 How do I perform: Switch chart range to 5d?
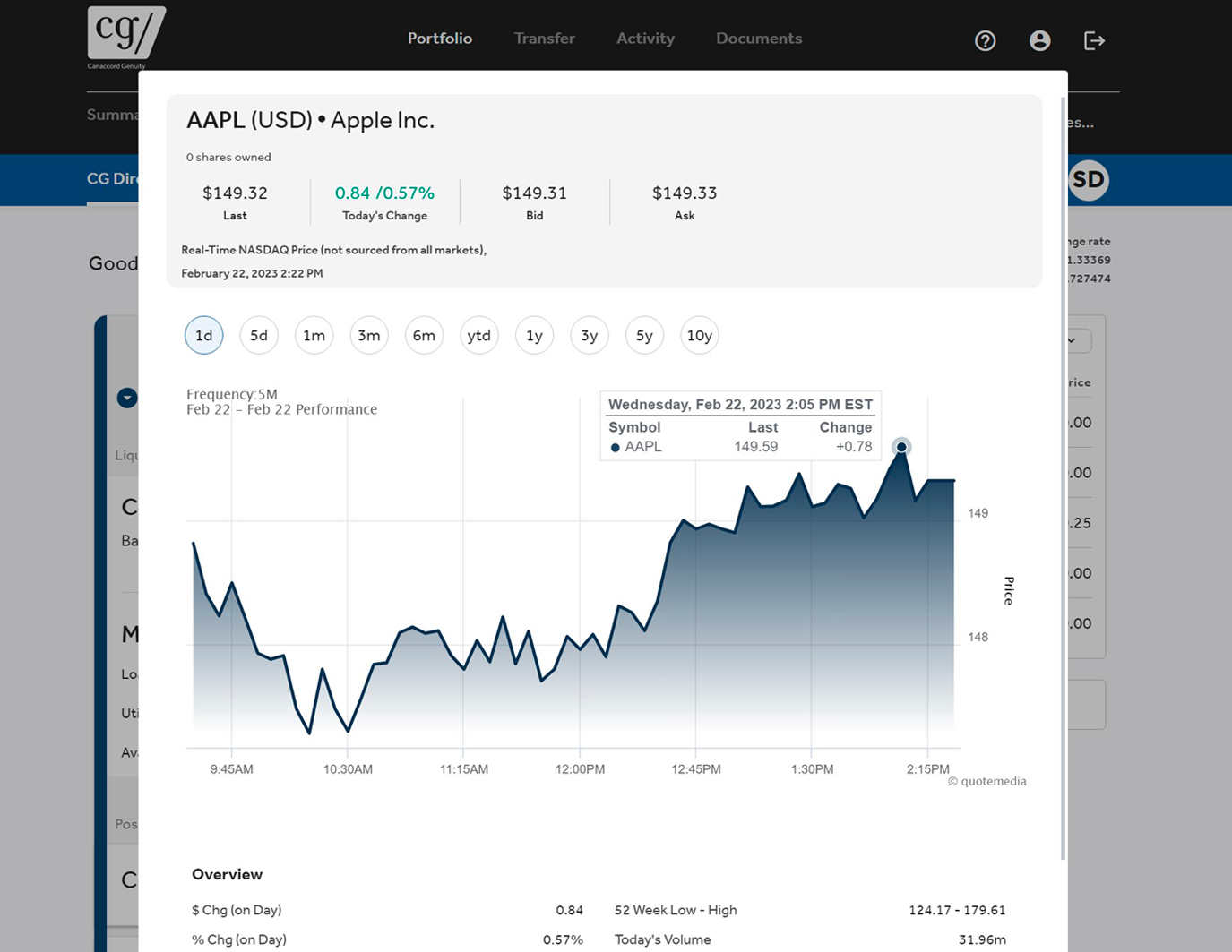pos(259,336)
